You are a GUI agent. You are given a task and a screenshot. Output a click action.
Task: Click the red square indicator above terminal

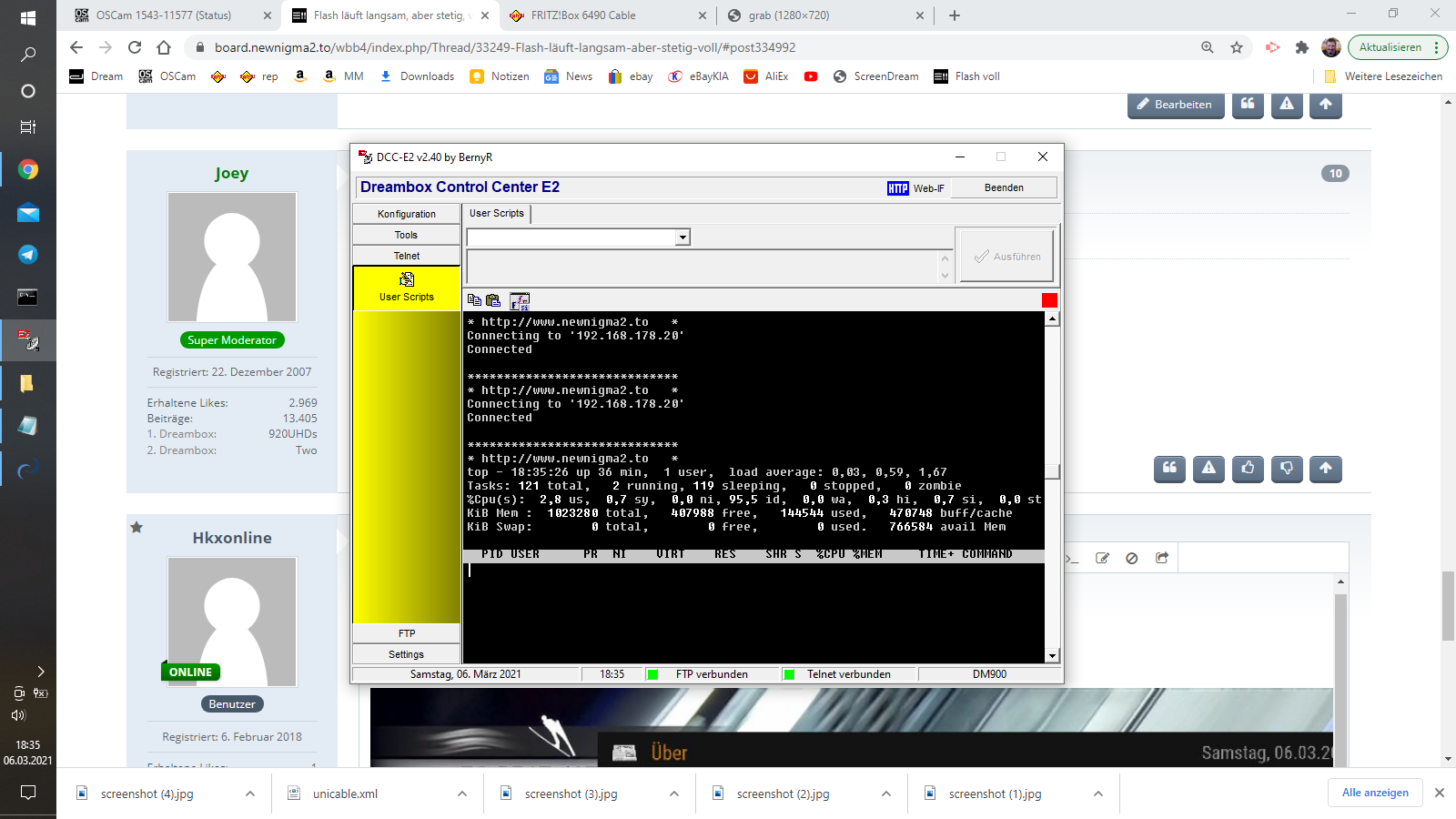pyautogui.click(x=1049, y=300)
